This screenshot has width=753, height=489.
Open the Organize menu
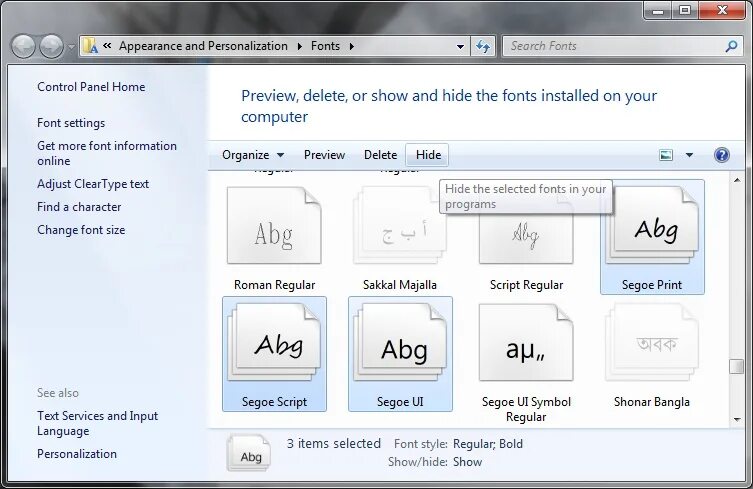coord(253,155)
